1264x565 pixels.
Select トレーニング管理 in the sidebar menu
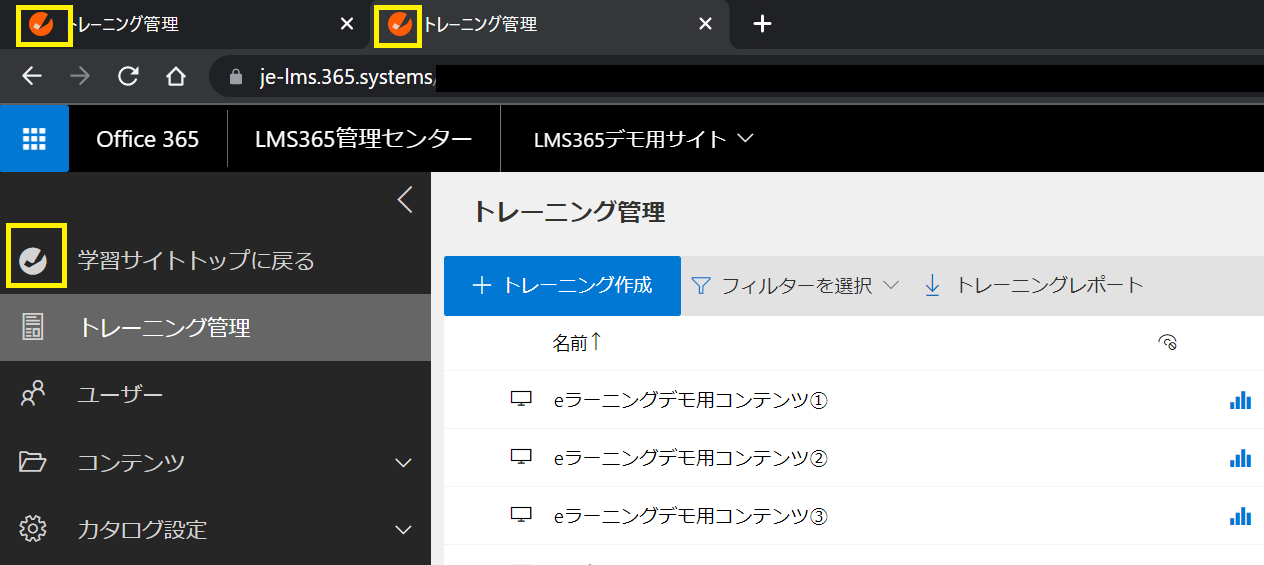click(215, 327)
